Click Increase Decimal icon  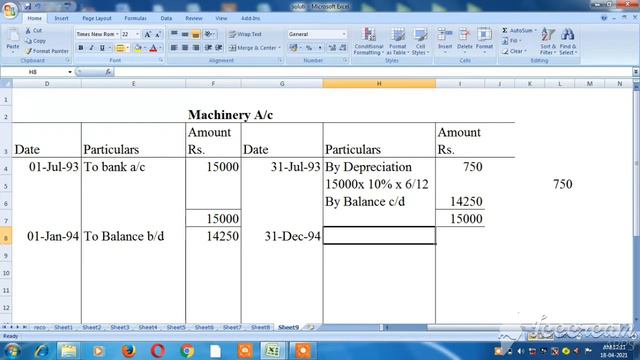click(332, 48)
